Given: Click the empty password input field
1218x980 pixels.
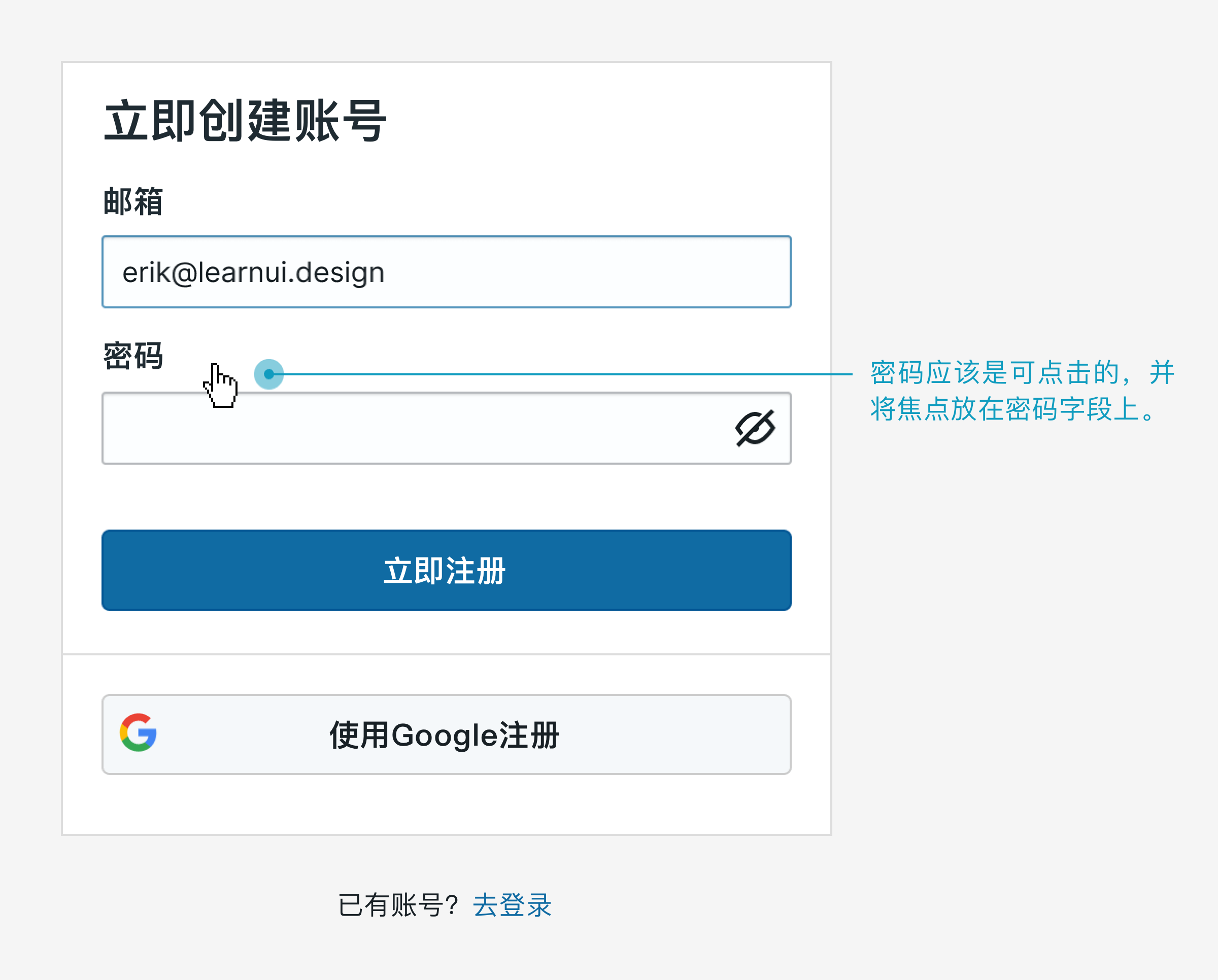Looking at the screenshot, I should (446, 428).
